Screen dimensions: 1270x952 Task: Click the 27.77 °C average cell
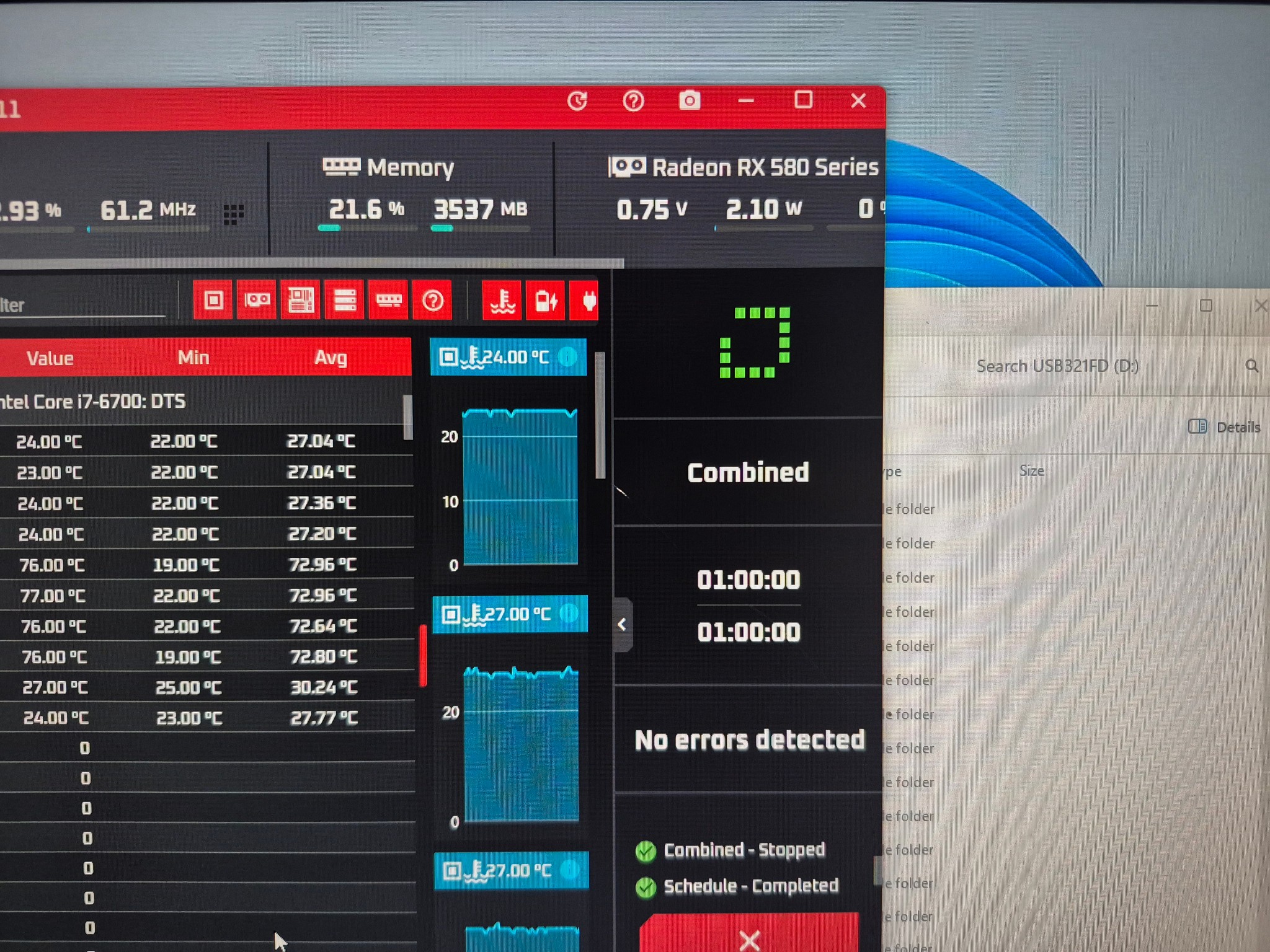[x=324, y=718]
